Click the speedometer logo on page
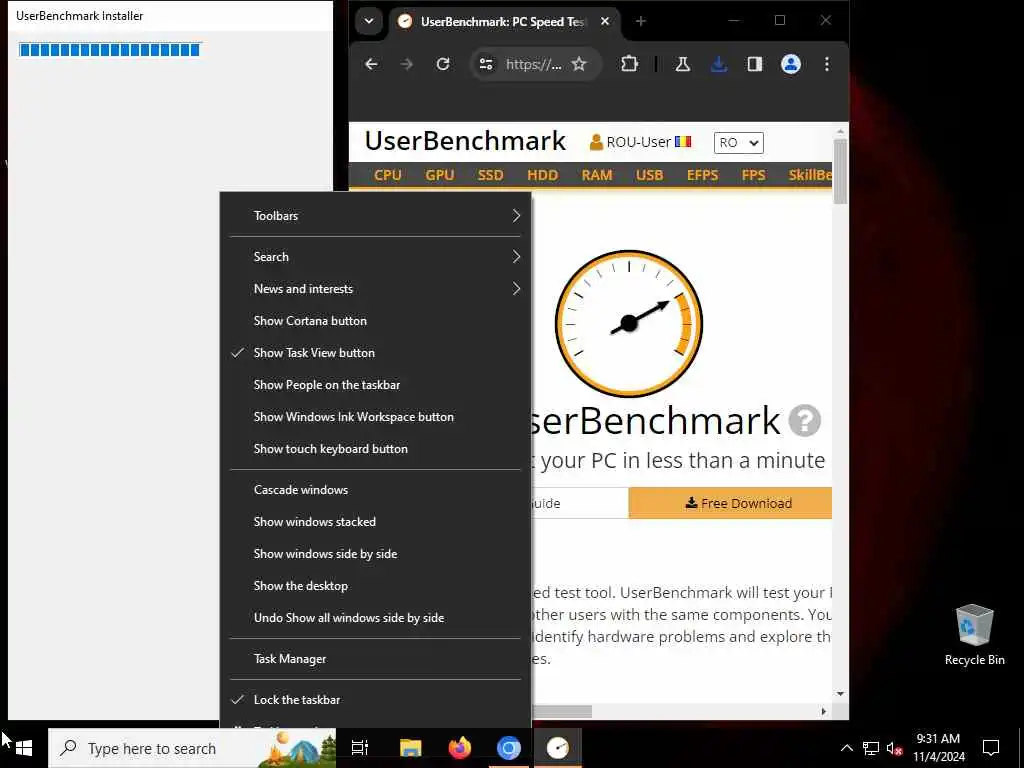This screenshot has width=1024, height=768. 629,323
